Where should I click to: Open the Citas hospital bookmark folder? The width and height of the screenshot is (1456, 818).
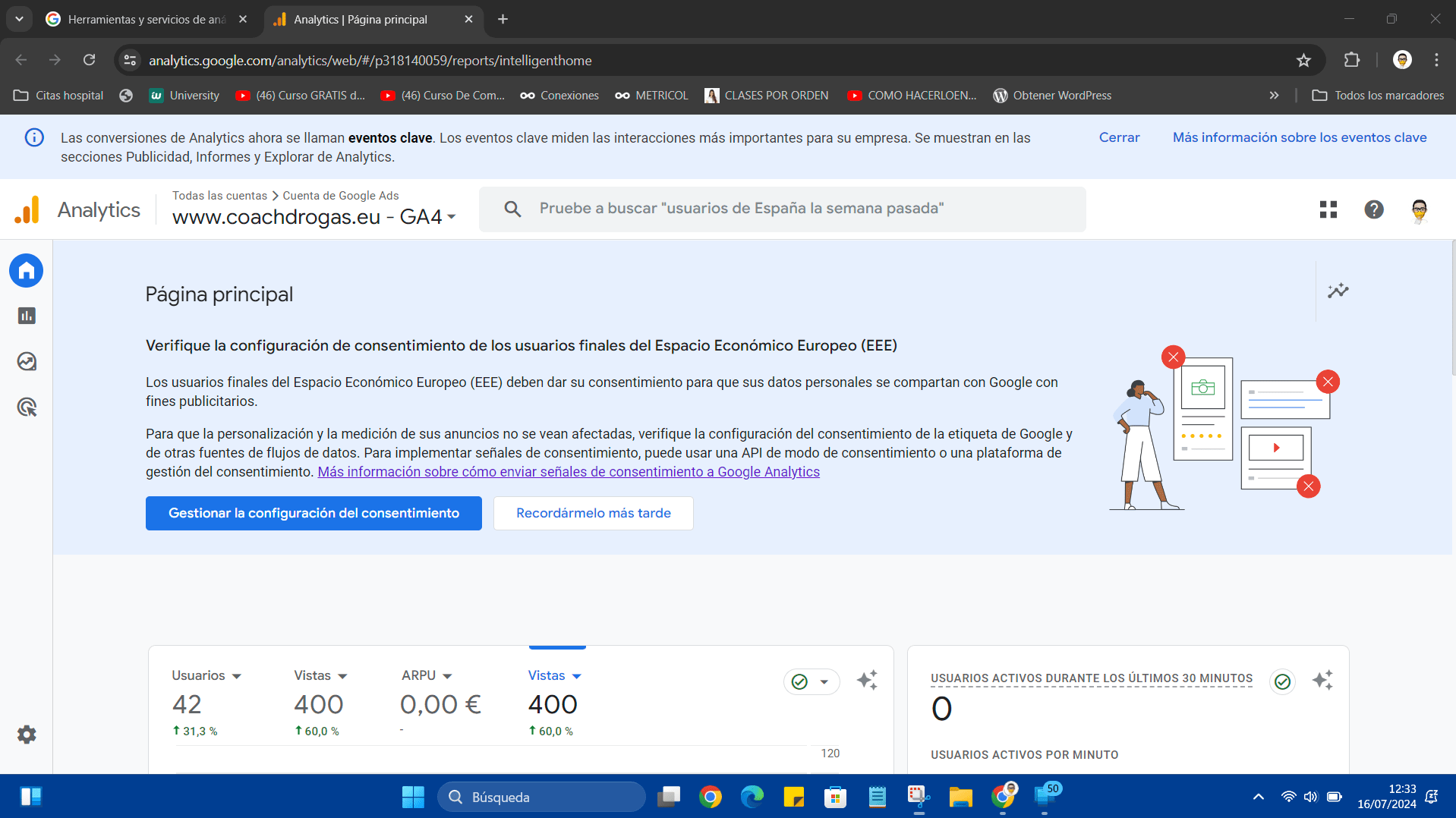click(x=58, y=96)
